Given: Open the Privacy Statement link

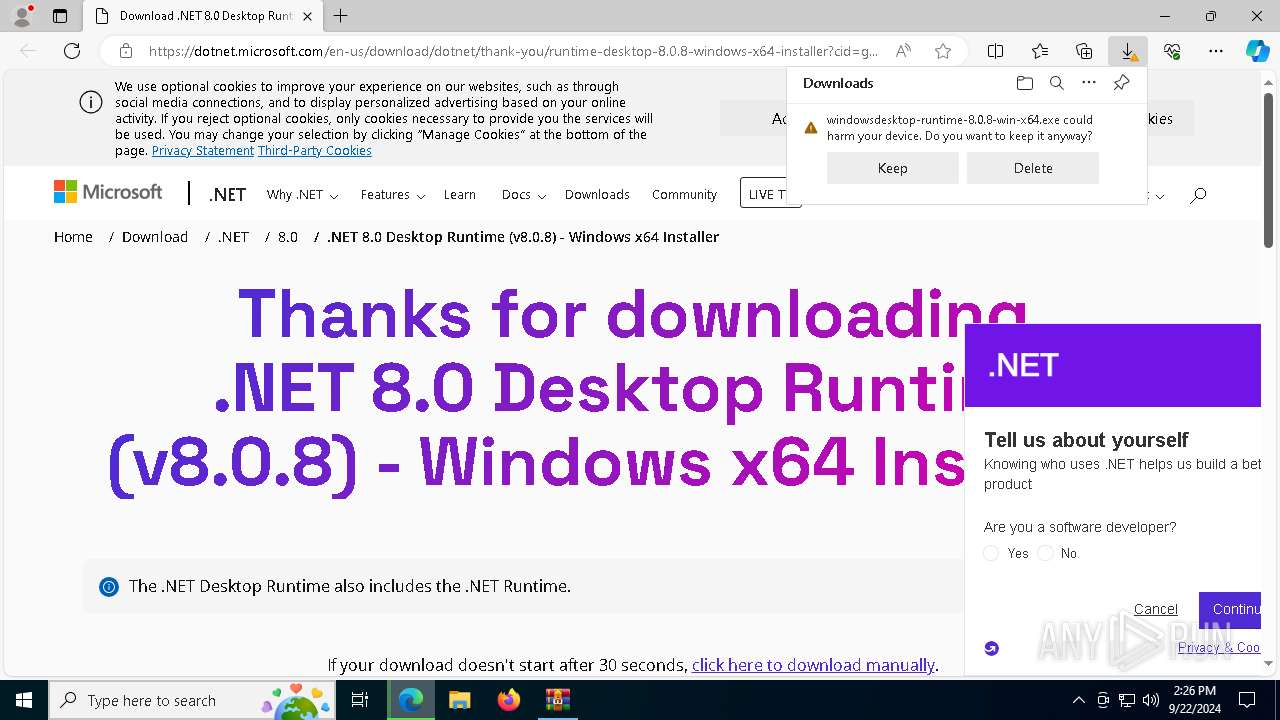Looking at the screenshot, I should pos(203,151).
